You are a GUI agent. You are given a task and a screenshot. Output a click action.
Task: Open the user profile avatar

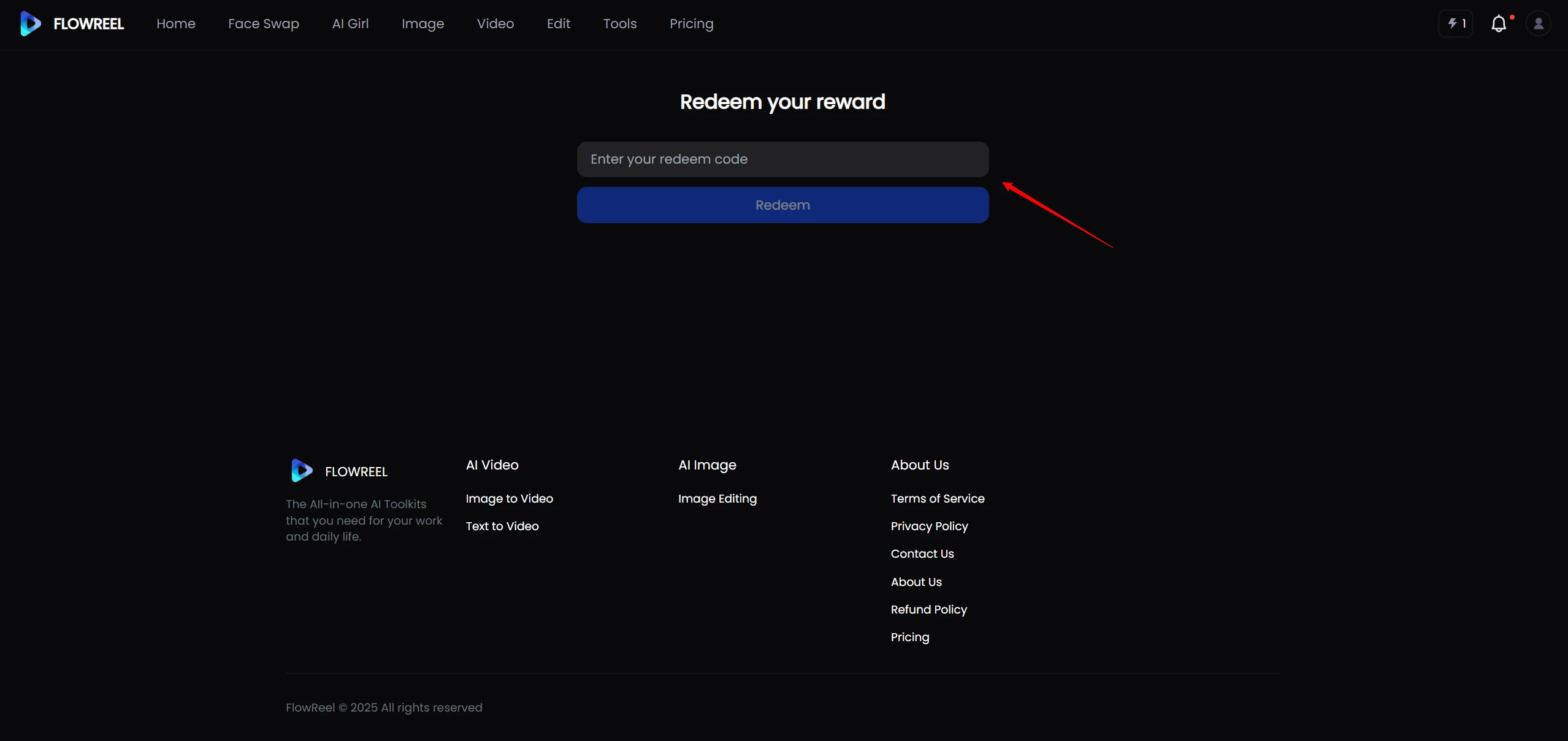click(x=1539, y=24)
